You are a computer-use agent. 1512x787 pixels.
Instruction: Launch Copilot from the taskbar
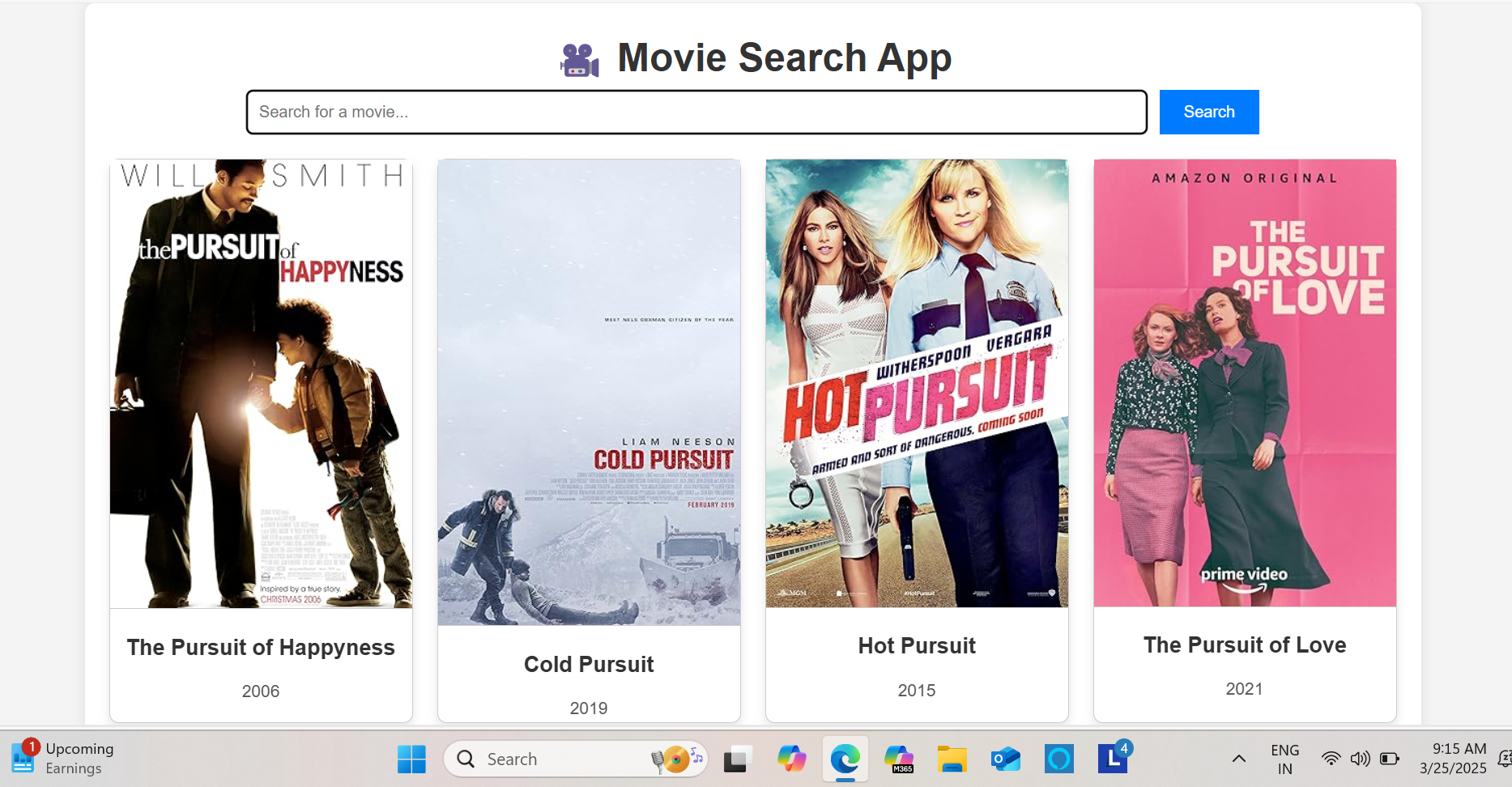[x=791, y=759]
